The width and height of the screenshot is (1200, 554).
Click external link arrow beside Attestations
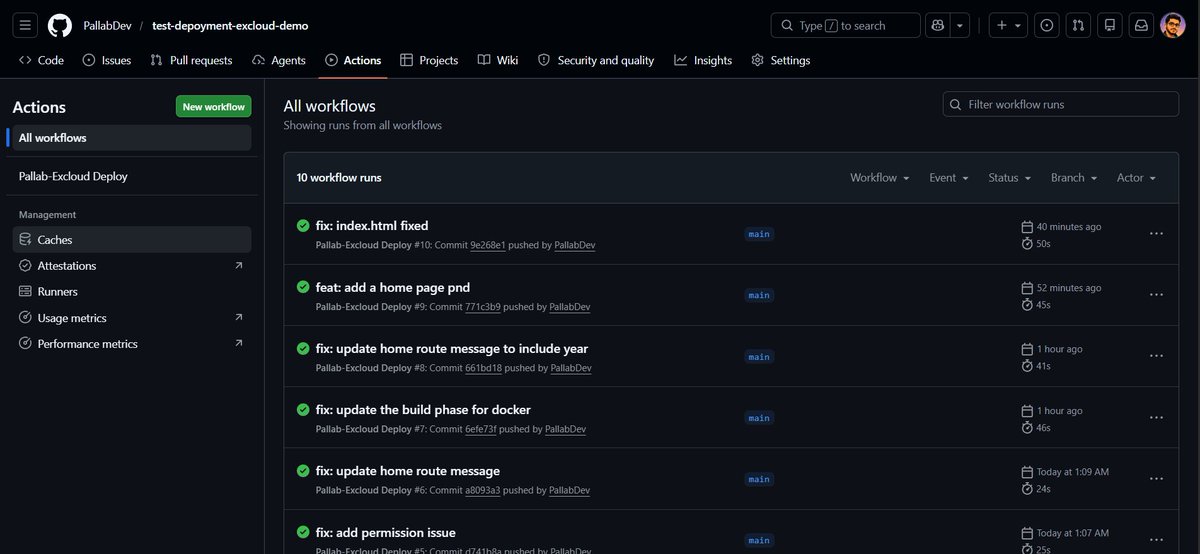tap(238, 266)
